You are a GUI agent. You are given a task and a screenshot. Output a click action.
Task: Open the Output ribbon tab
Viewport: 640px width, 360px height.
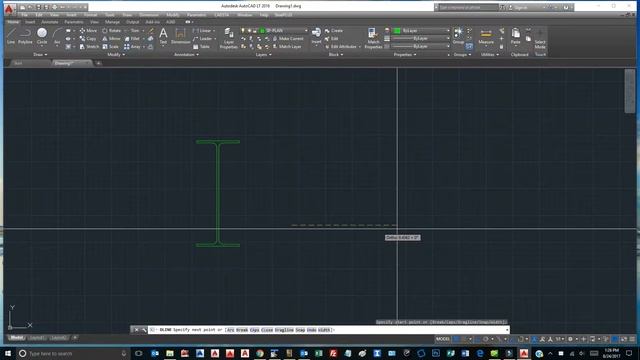[x=132, y=22]
